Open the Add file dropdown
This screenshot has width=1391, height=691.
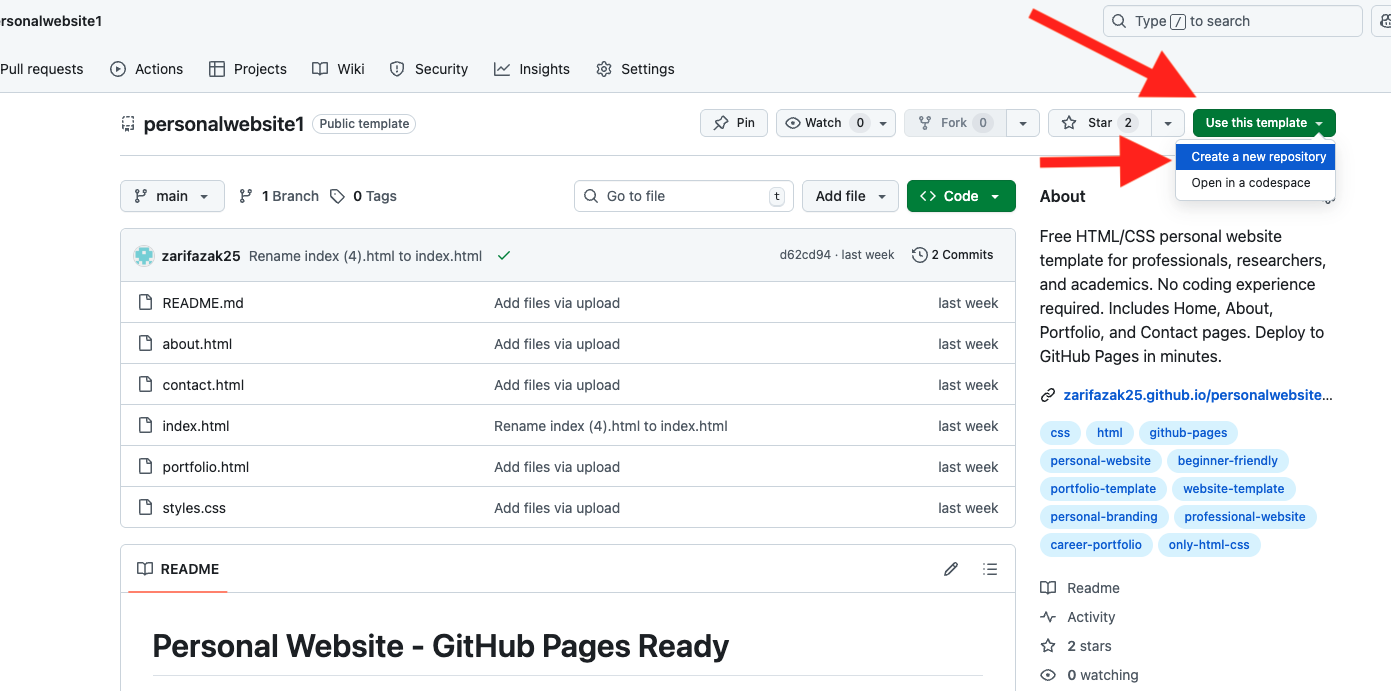point(850,195)
